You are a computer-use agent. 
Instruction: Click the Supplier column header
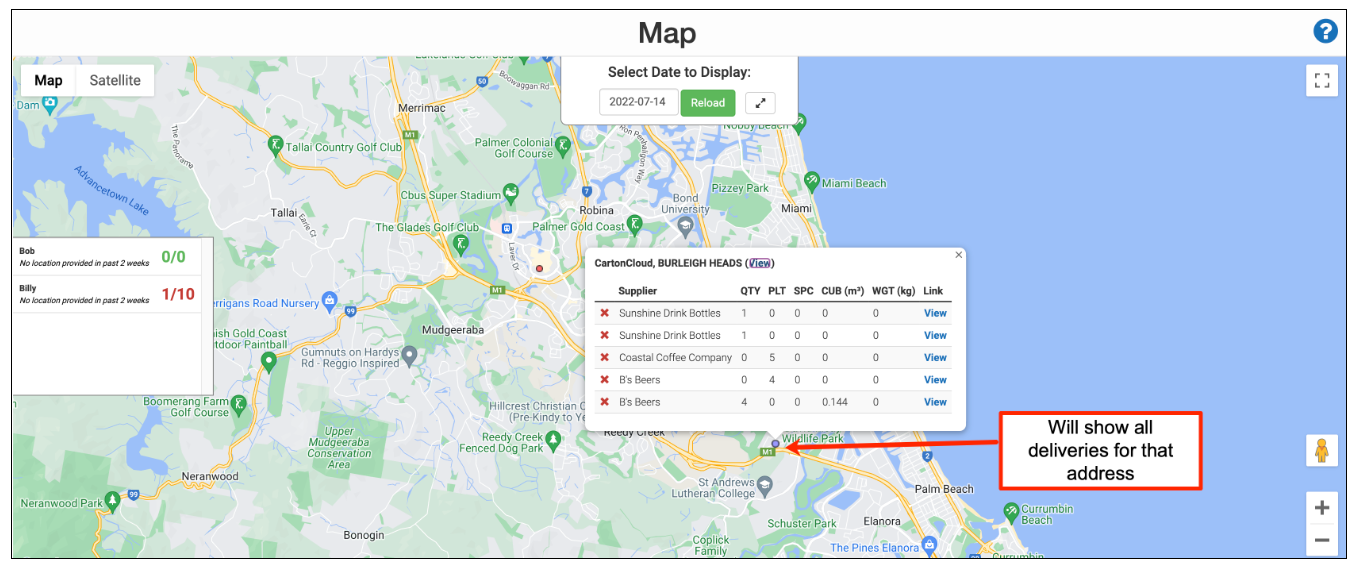(x=638, y=291)
